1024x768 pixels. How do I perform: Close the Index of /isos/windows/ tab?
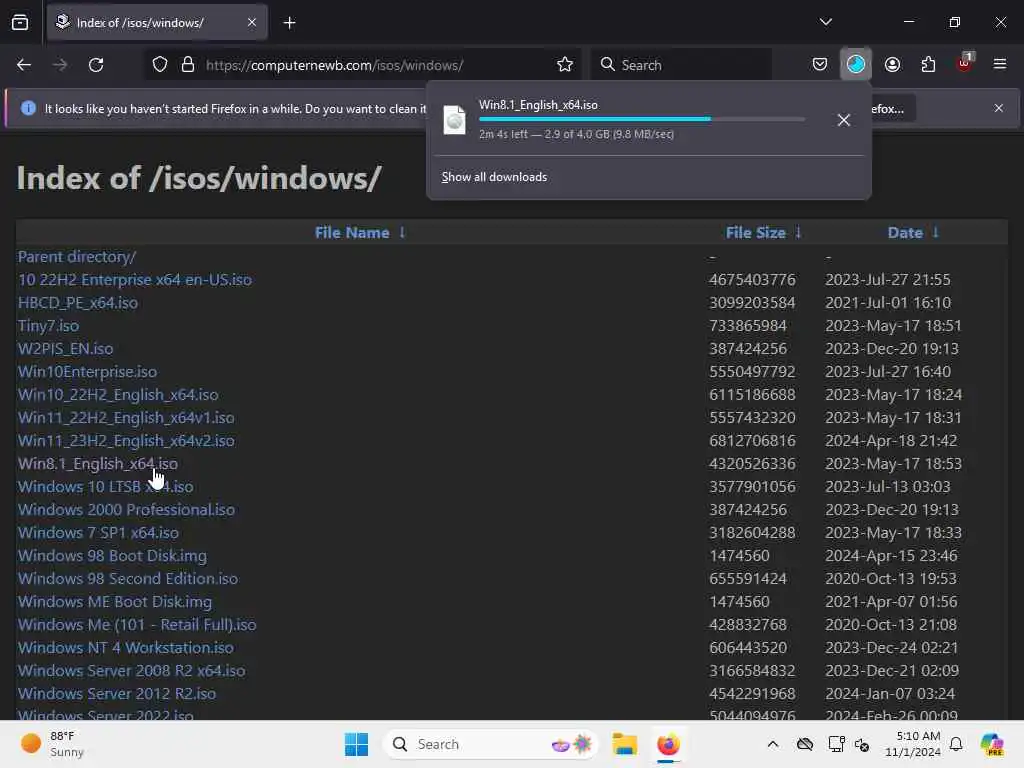pos(252,23)
